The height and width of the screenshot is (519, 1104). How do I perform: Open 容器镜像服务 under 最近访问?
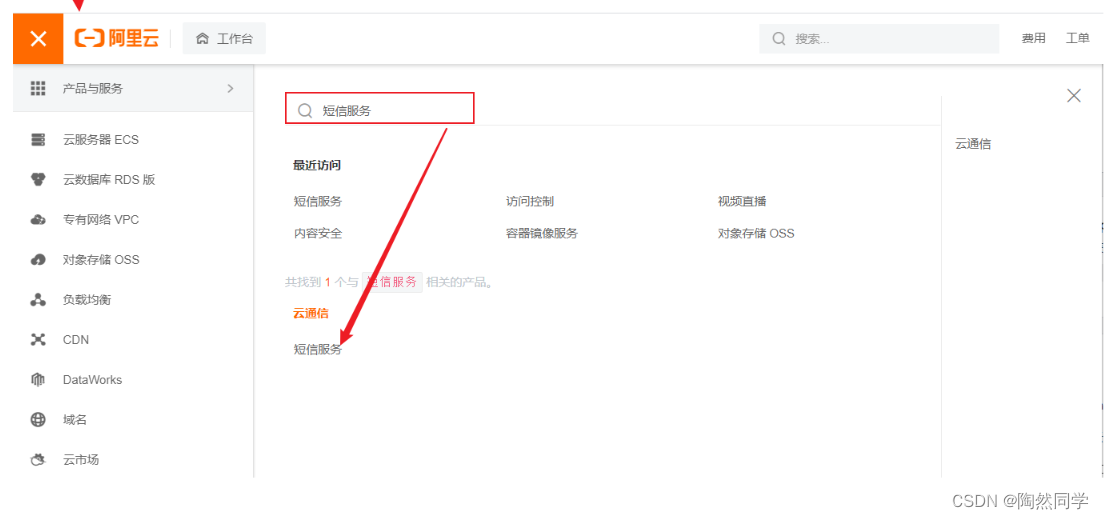tap(541, 233)
